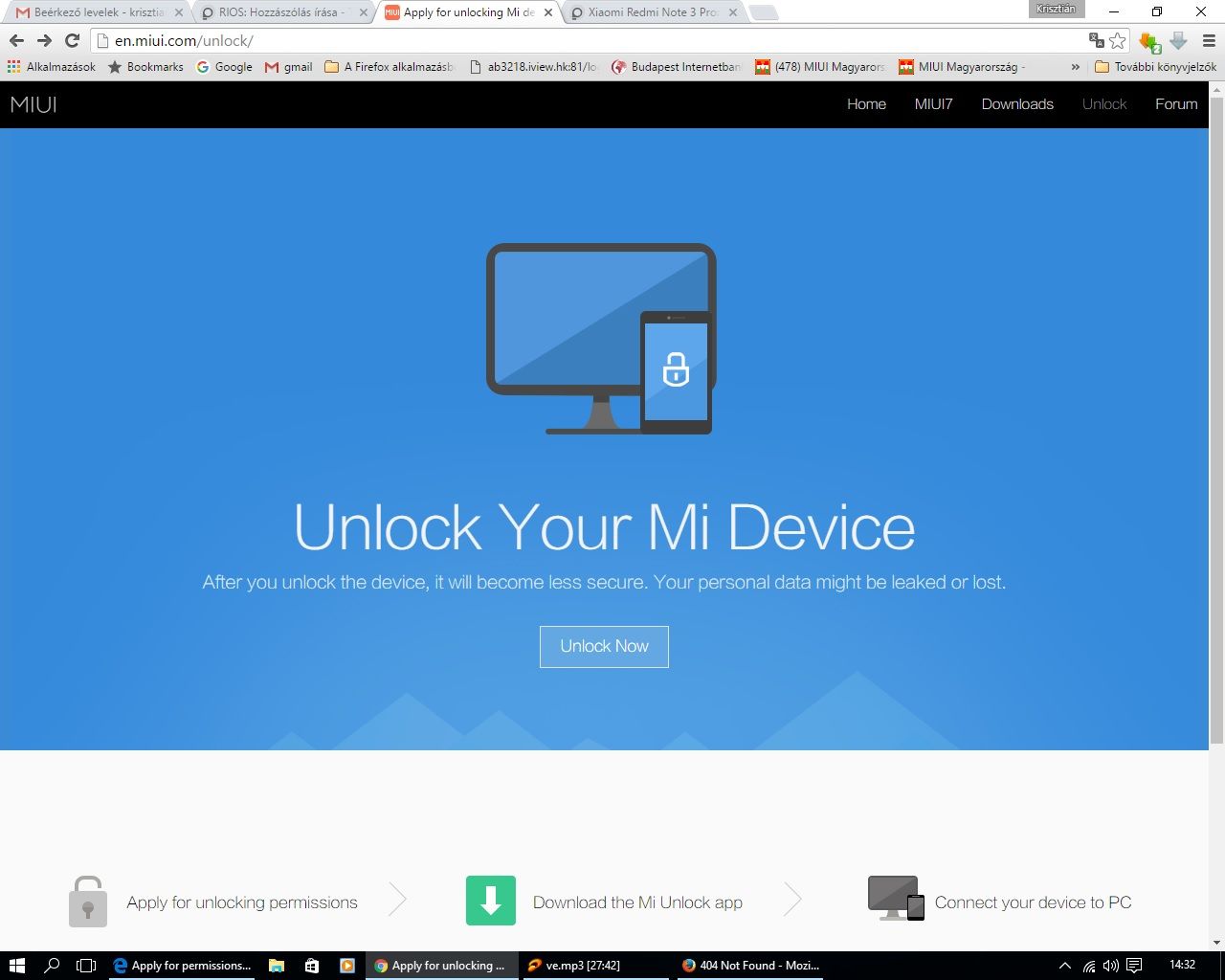
Task: Close the Xiaomi Redmi Note 3 tab
Action: [x=733, y=12]
